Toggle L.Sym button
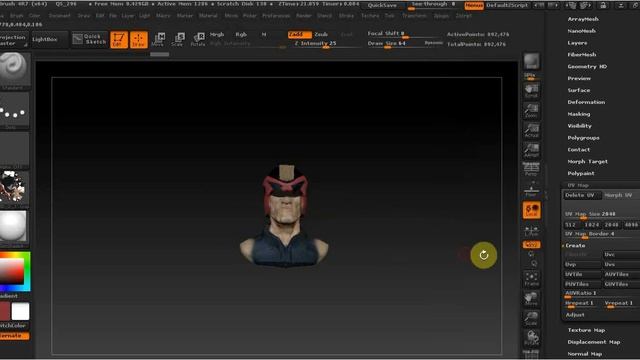The height and width of the screenshot is (360, 640). (x=531, y=231)
